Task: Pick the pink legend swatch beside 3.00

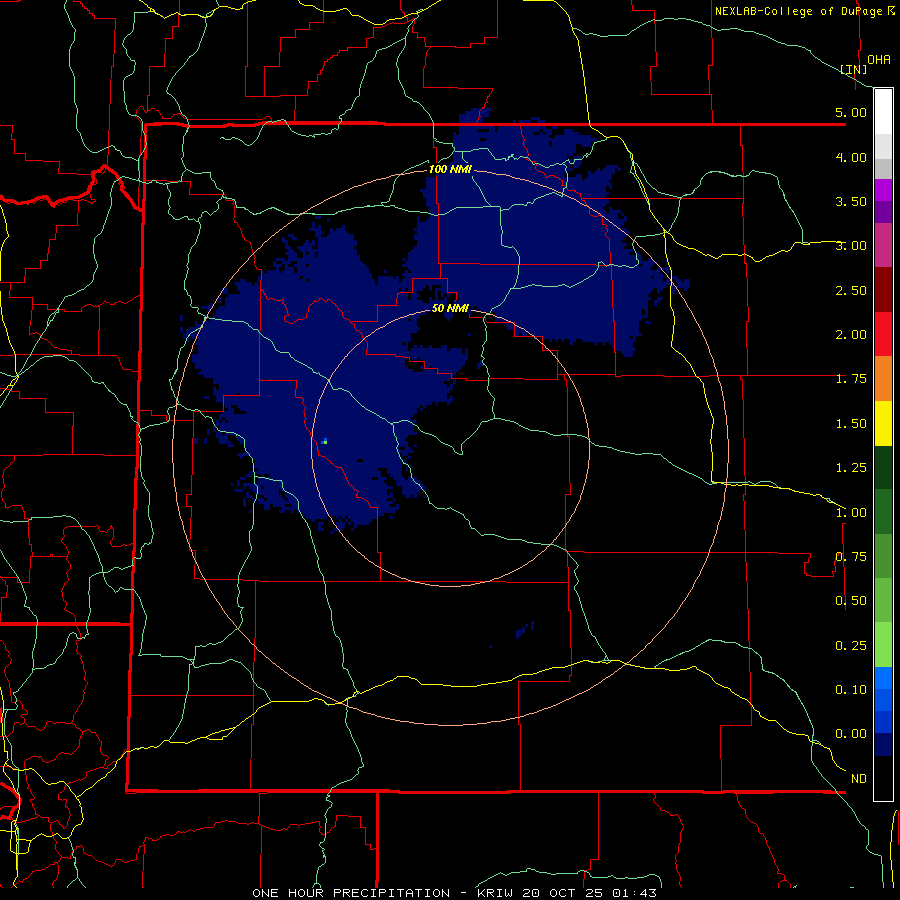Action: (x=883, y=246)
